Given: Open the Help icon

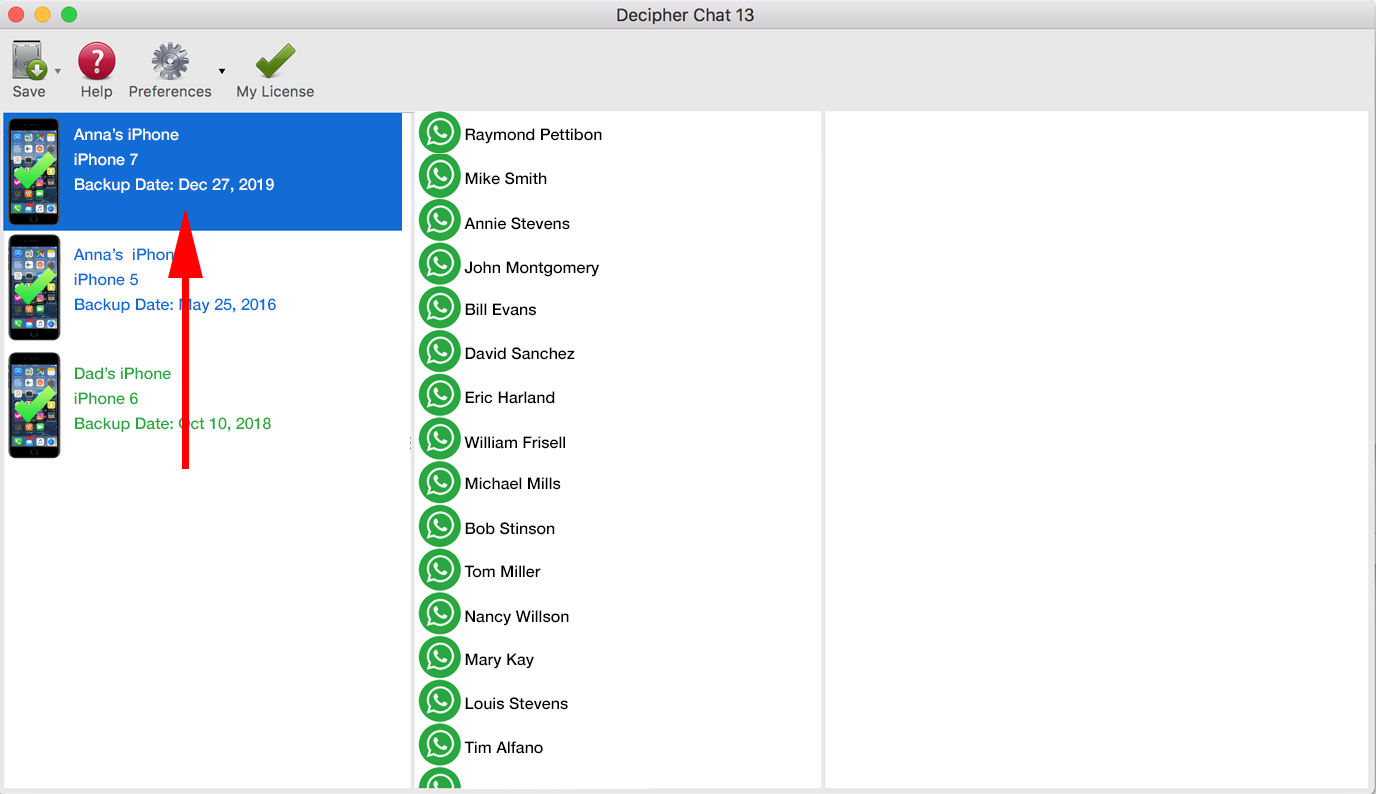Looking at the screenshot, I should pos(97,62).
